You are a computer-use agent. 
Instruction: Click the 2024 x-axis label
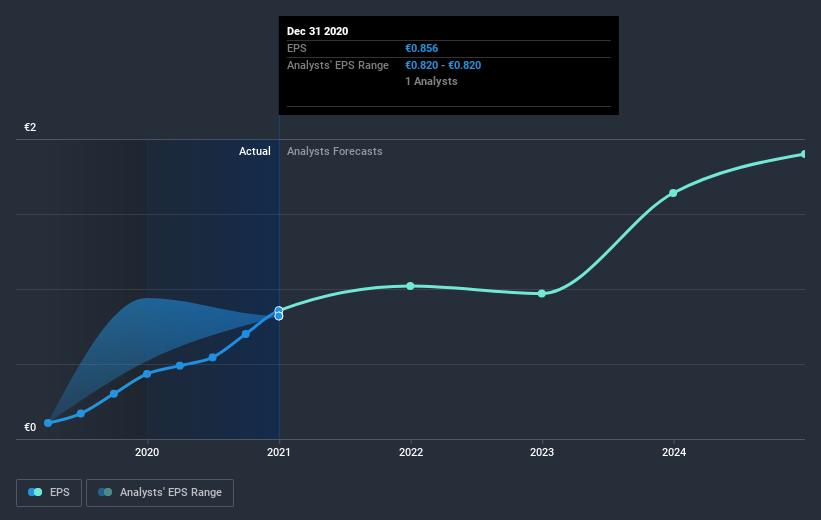673,452
